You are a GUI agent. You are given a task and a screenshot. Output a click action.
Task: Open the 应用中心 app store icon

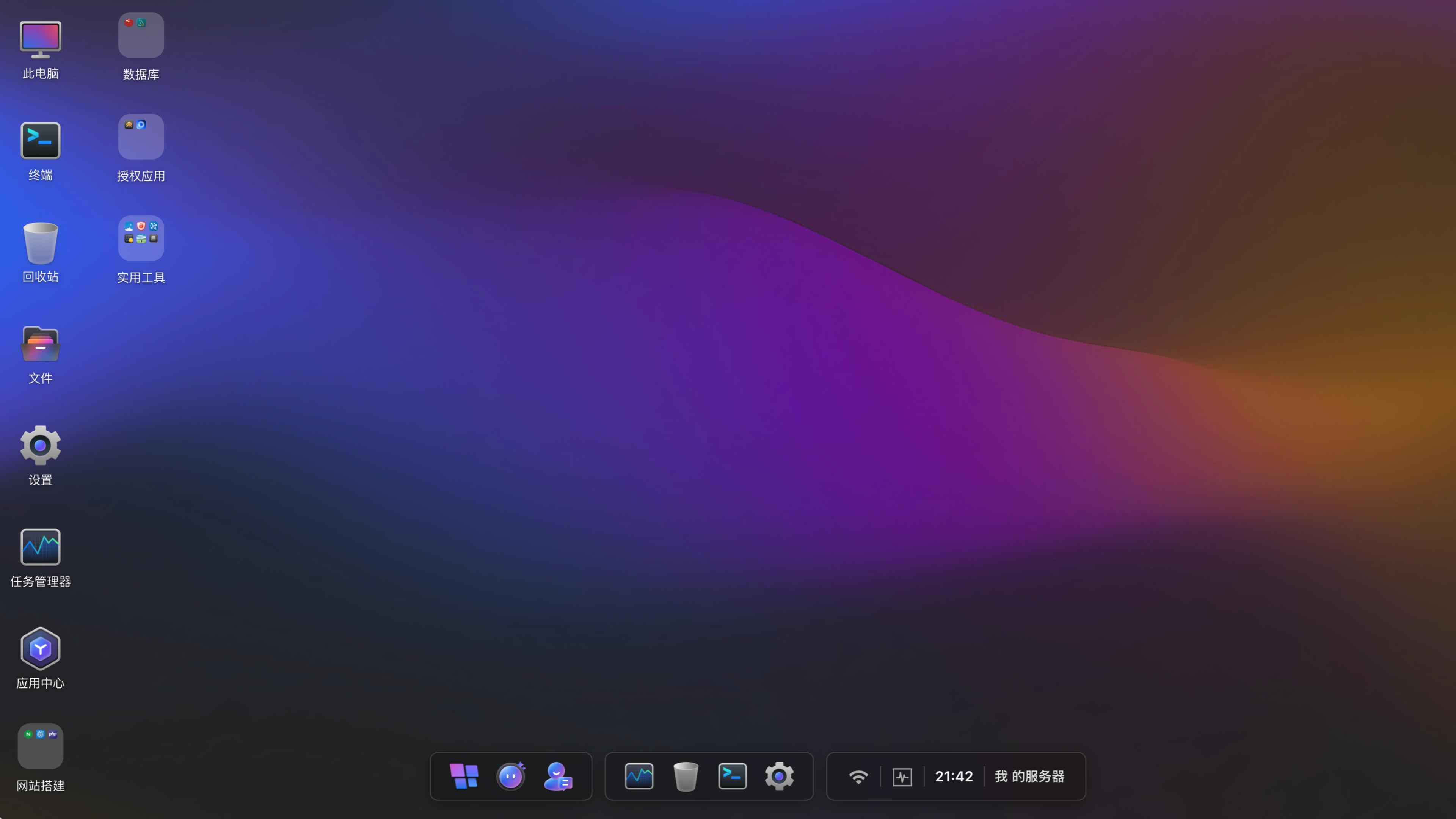point(40,648)
